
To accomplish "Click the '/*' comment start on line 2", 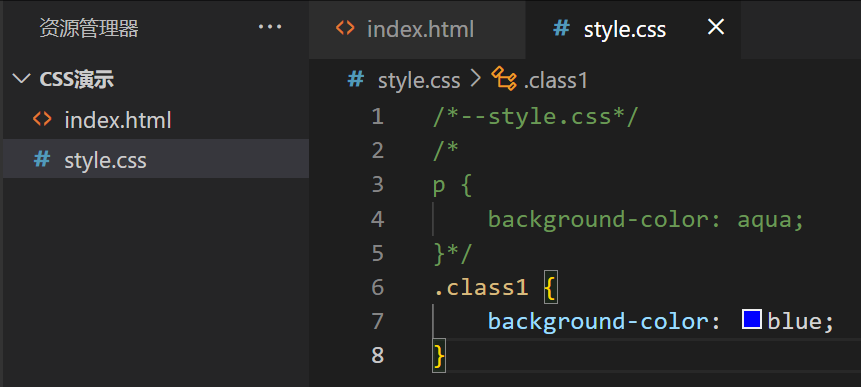I will click(446, 151).
